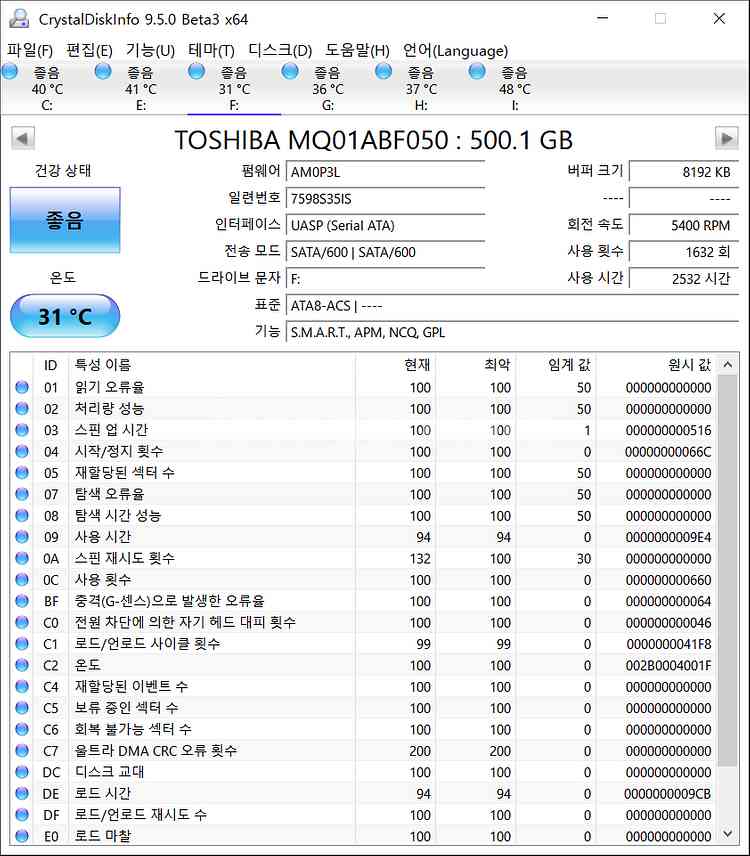Click the 기능 field S.M.A.R.T., APM, NCQ, GPL
750x856 pixels.
[513, 332]
